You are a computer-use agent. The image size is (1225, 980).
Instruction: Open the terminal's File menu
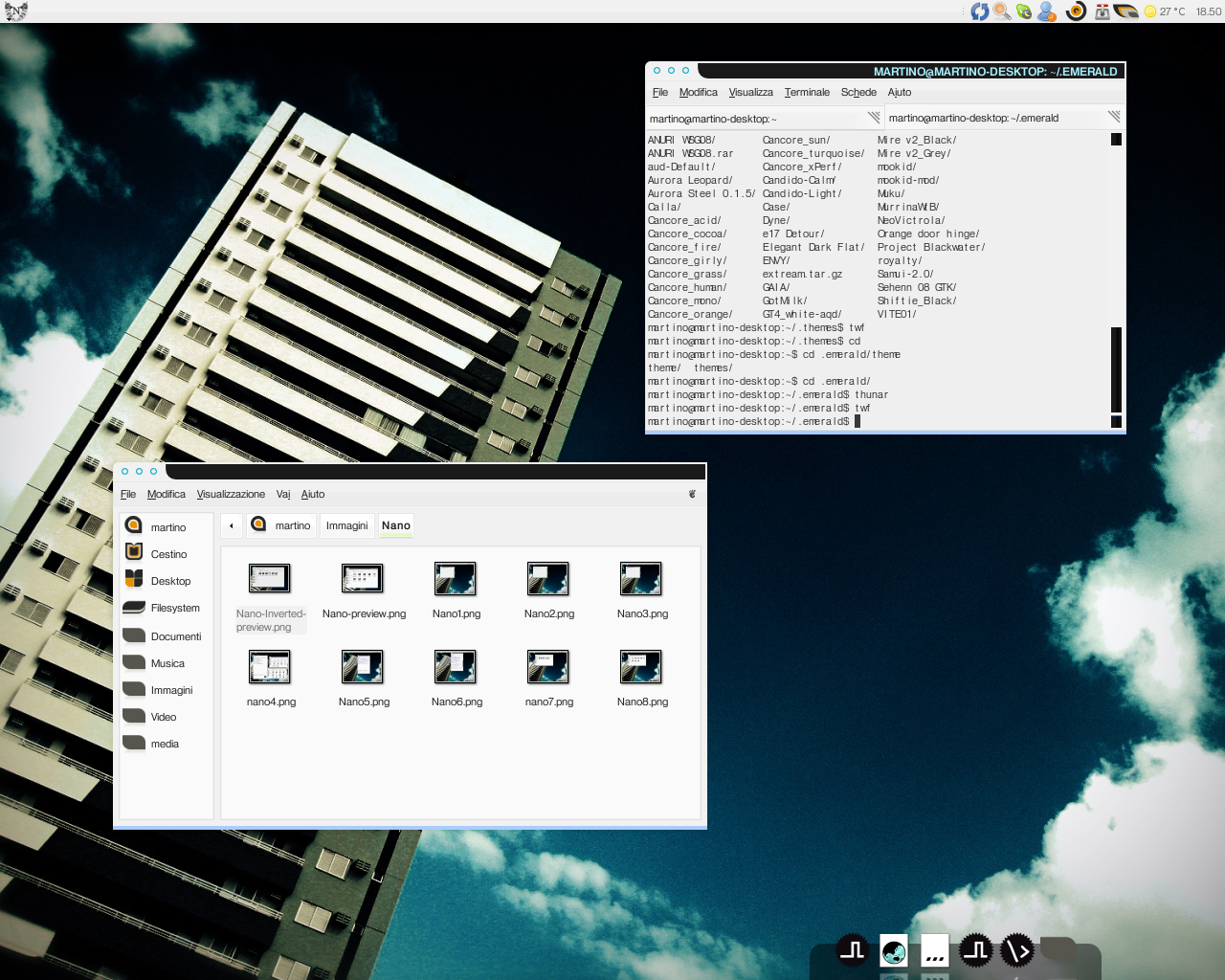(660, 92)
